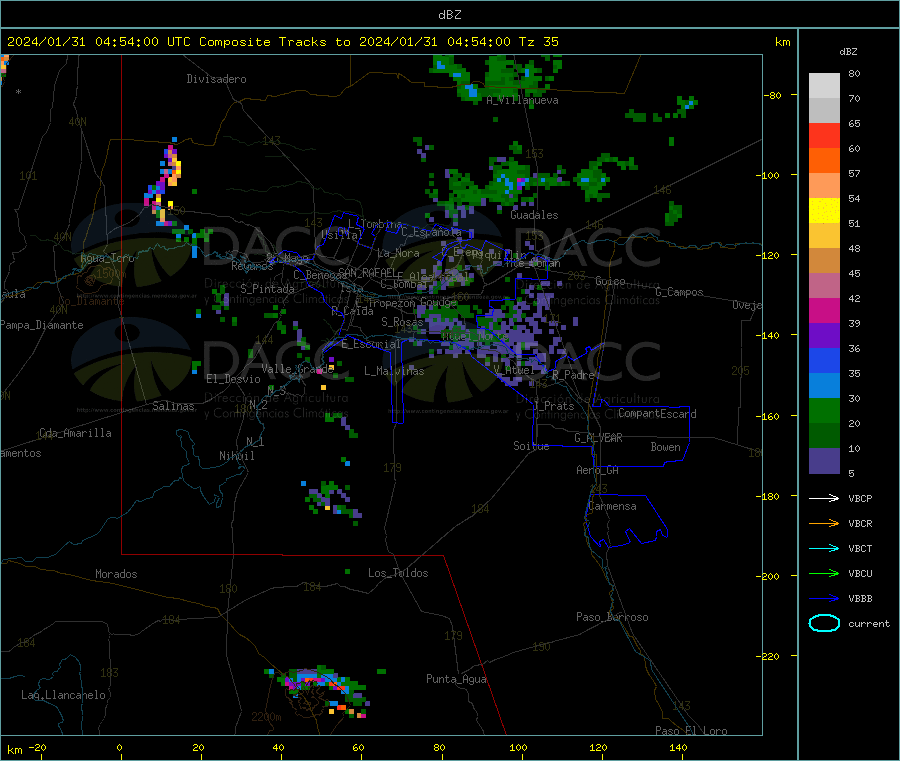Click the 'Guadales' map label
Screen dimensions: 900x761
[x=534, y=215]
